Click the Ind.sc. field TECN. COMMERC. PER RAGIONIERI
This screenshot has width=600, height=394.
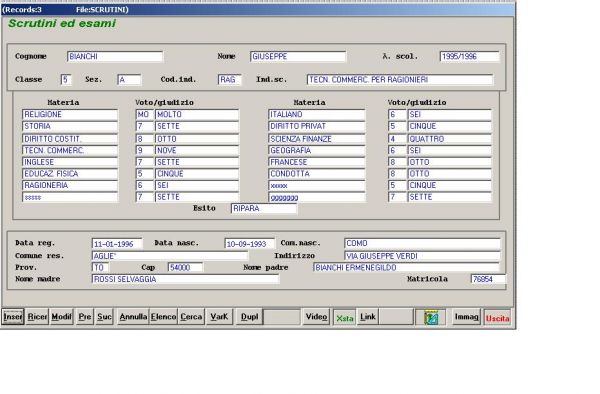coord(400,80)
